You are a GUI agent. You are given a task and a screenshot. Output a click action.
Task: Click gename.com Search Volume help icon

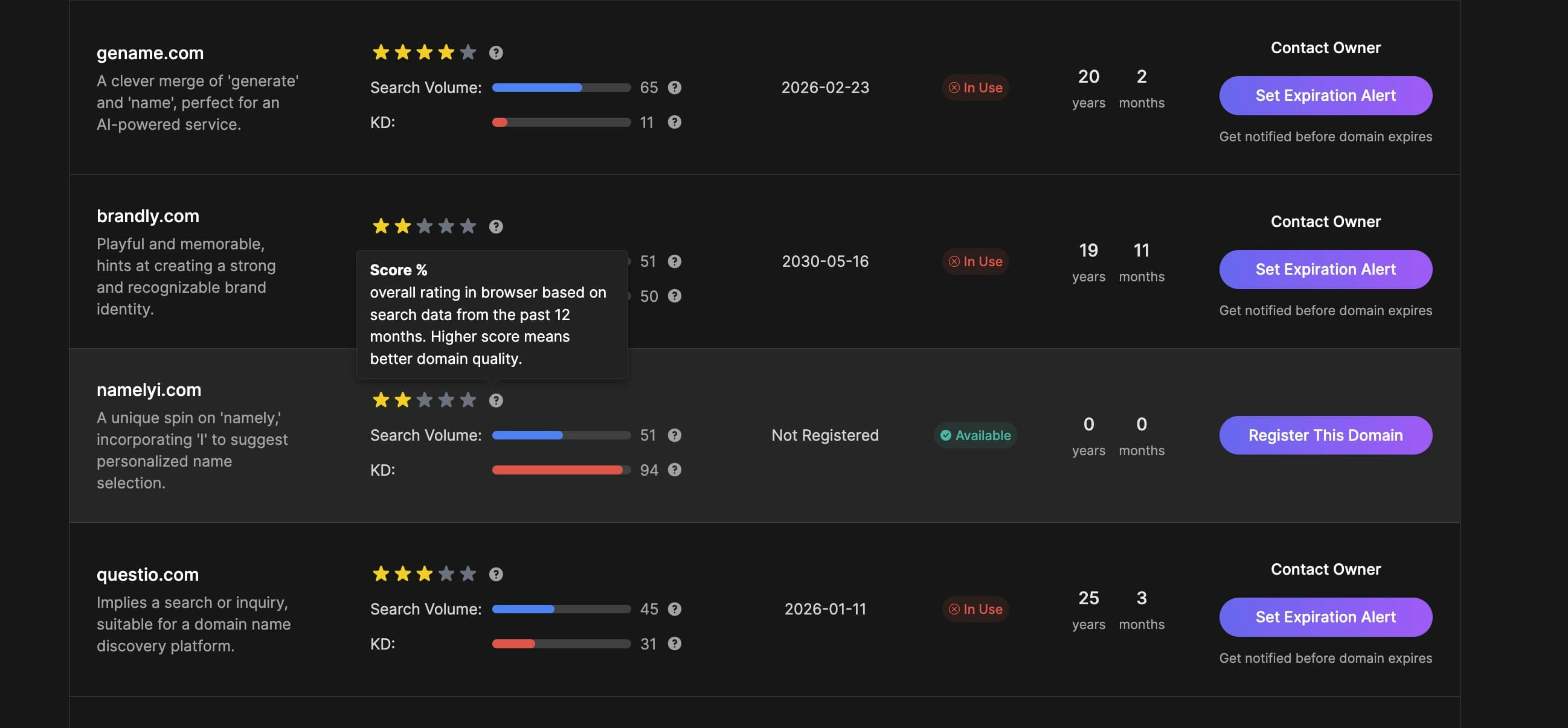pyautogui.click(x=674, y=88)
